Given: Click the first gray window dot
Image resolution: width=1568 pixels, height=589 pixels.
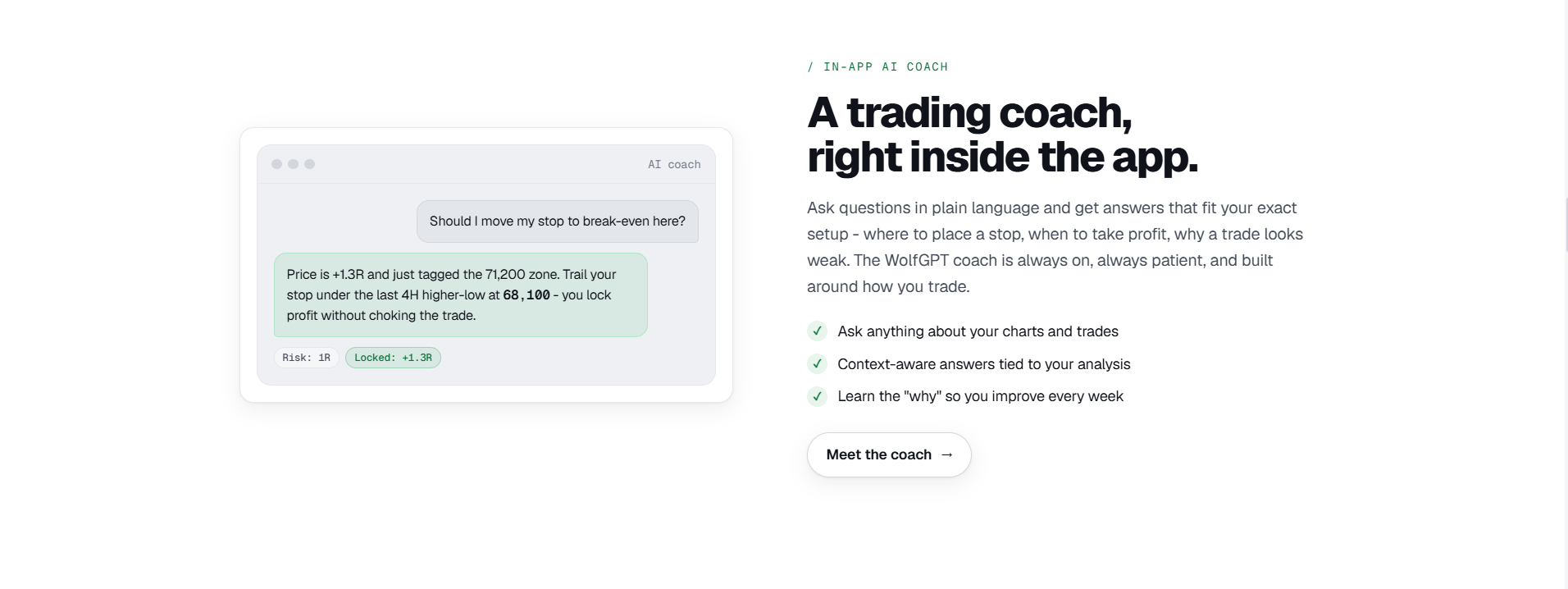Looking at the screenshot, I should pos(276,164).
